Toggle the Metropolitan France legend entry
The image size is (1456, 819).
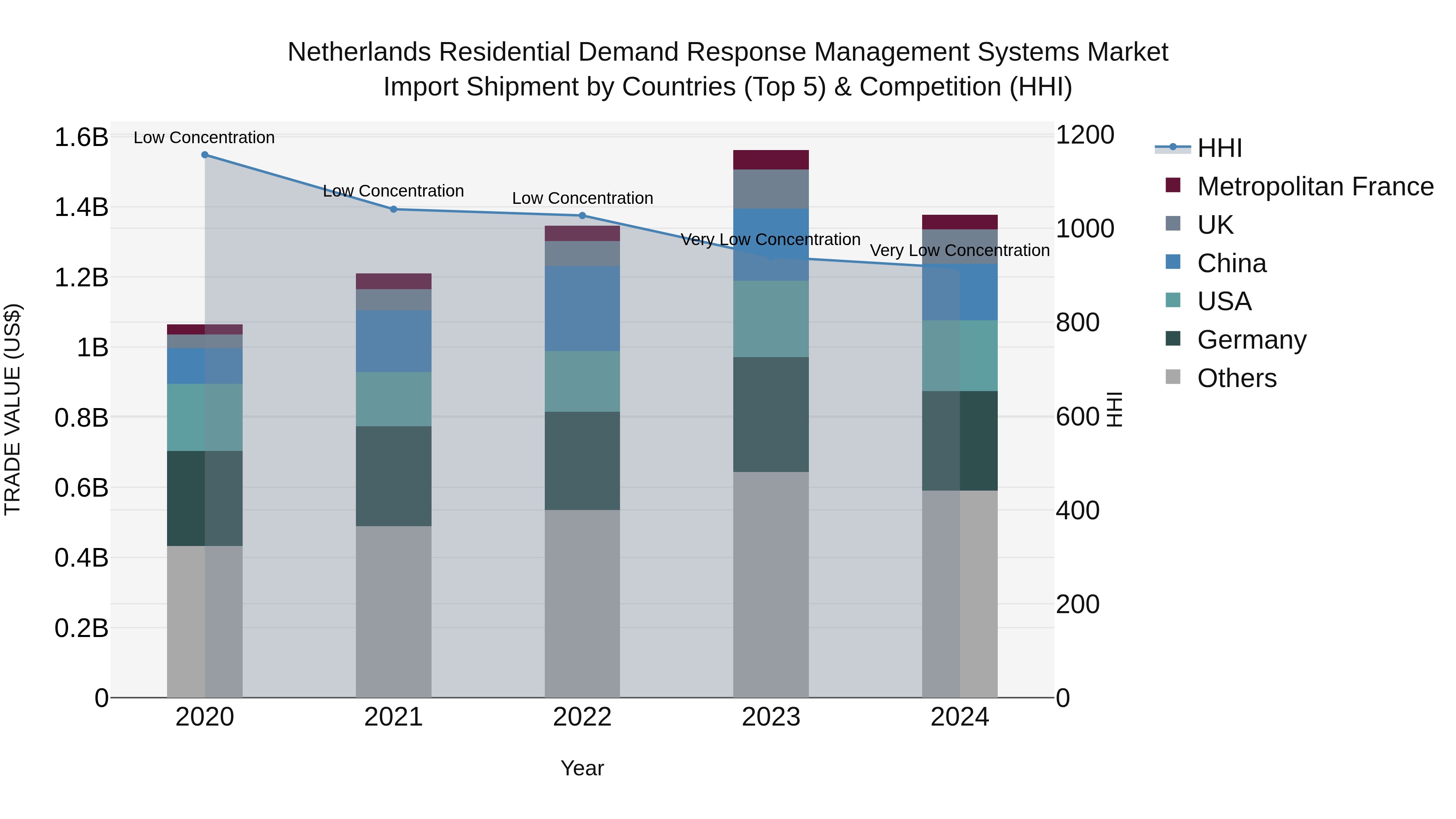1299,186
